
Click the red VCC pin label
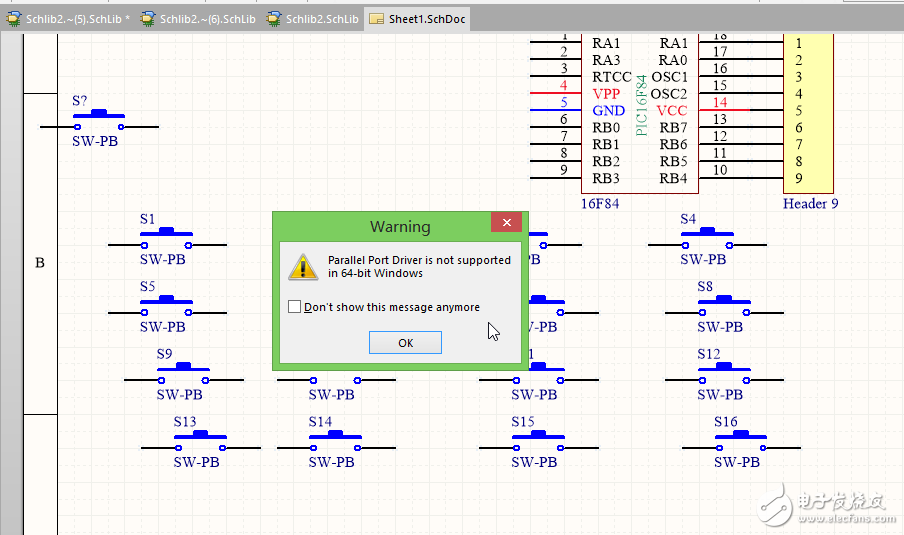pos(671,110)
